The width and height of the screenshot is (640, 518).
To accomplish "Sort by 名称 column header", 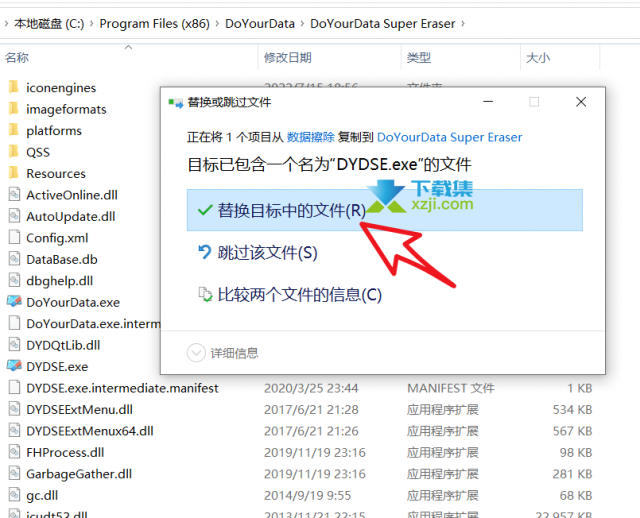I will coord(17,58).
